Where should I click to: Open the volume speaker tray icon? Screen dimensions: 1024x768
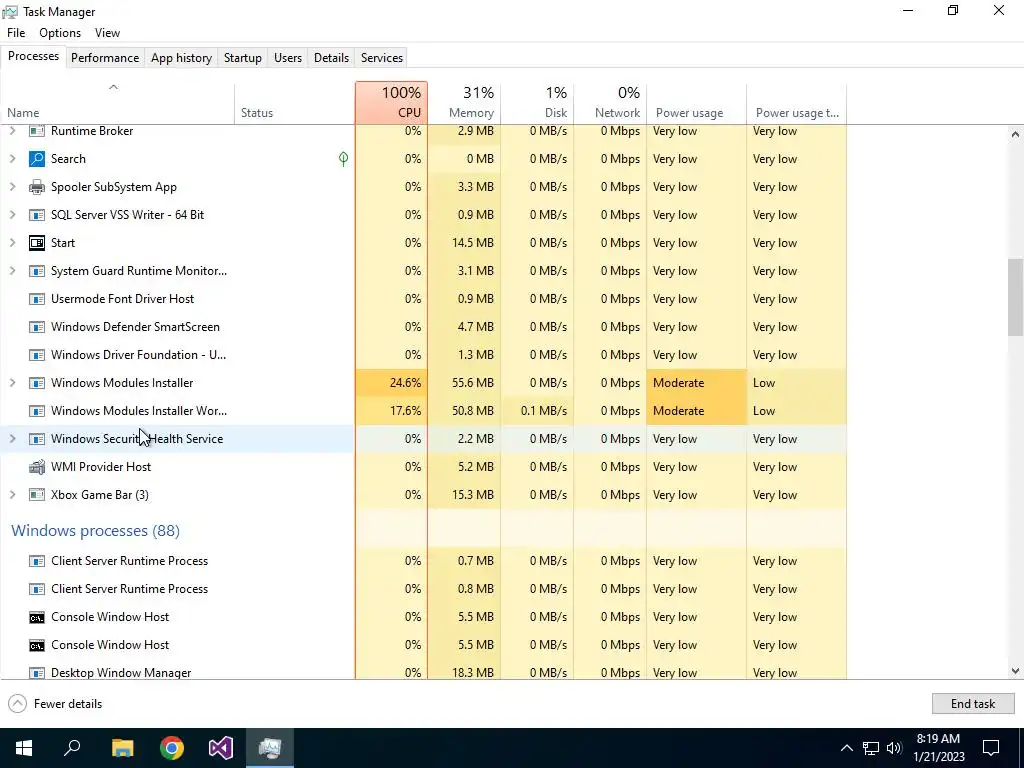(x=894, y=748)
